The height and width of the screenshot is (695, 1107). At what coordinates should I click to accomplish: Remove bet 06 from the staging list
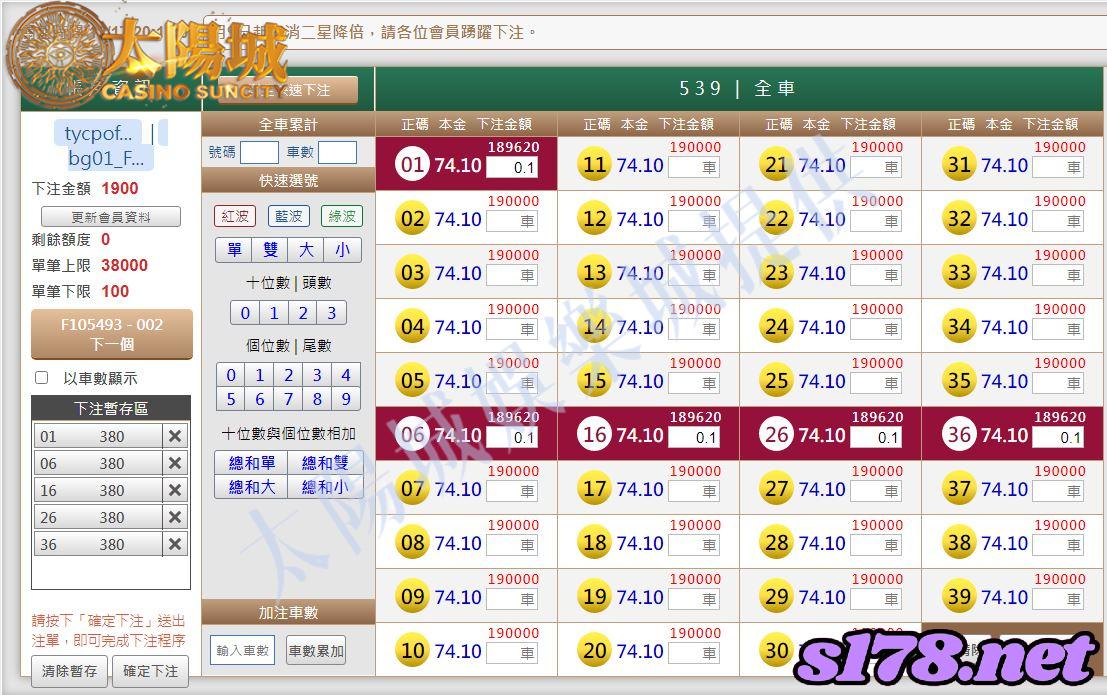175,463
